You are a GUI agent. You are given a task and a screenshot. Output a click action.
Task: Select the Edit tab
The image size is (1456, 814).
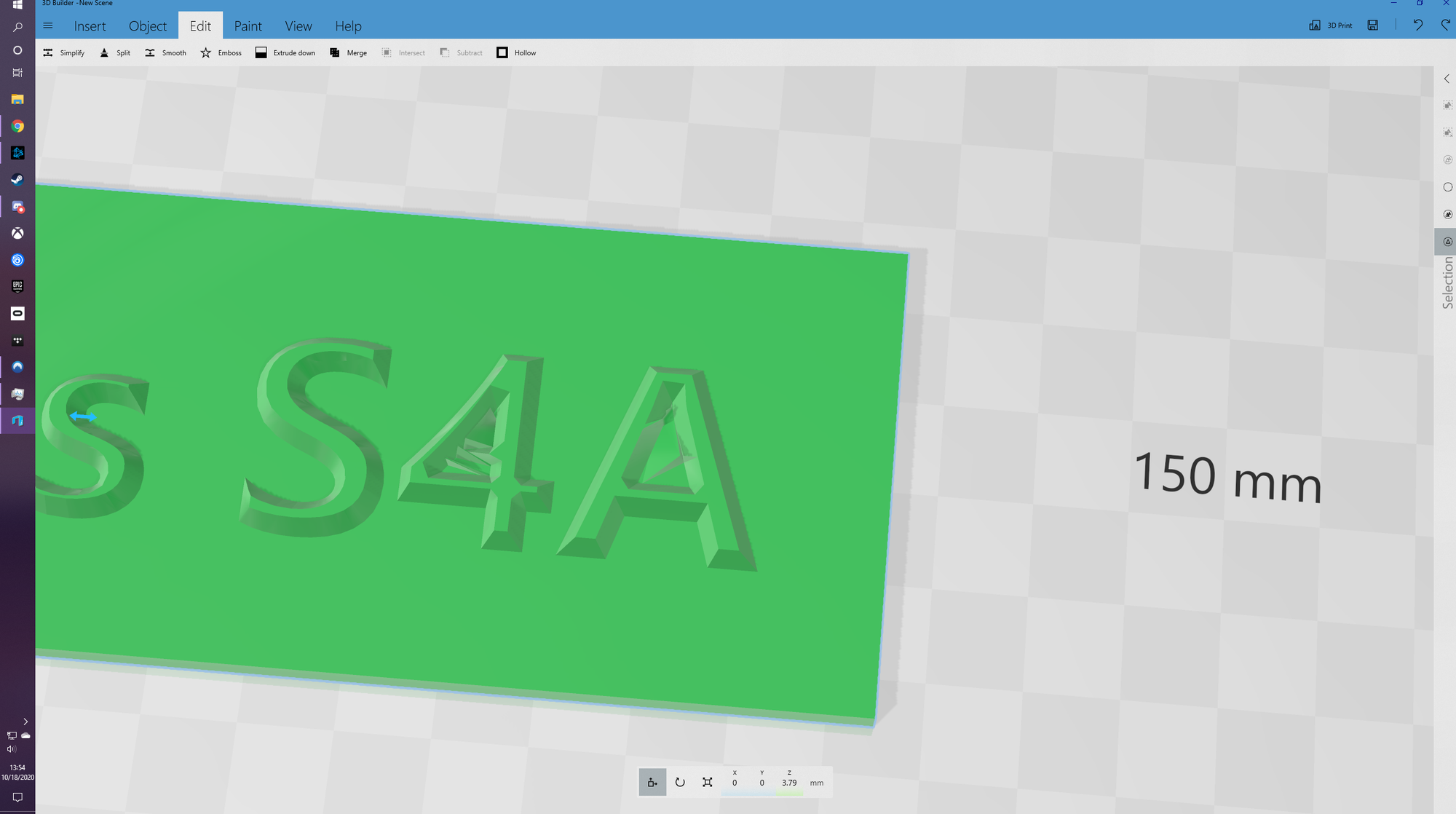200,26
